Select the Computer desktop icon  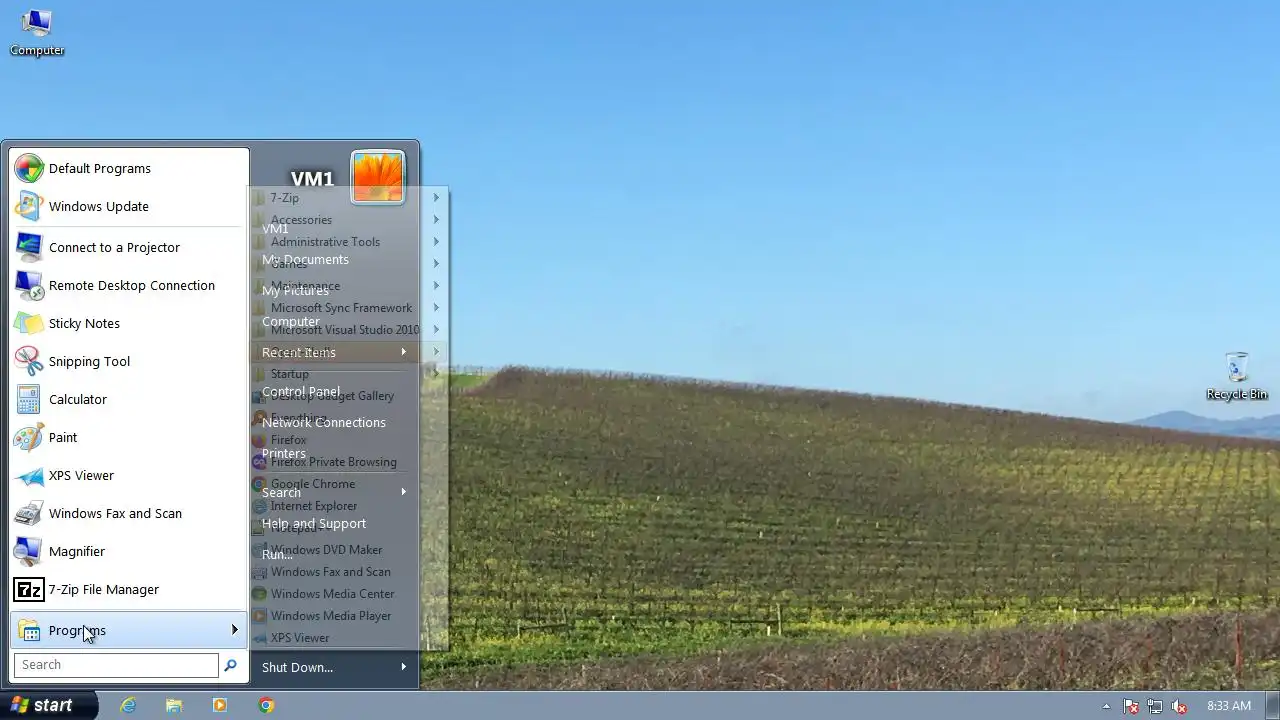[x=37, y=32]
